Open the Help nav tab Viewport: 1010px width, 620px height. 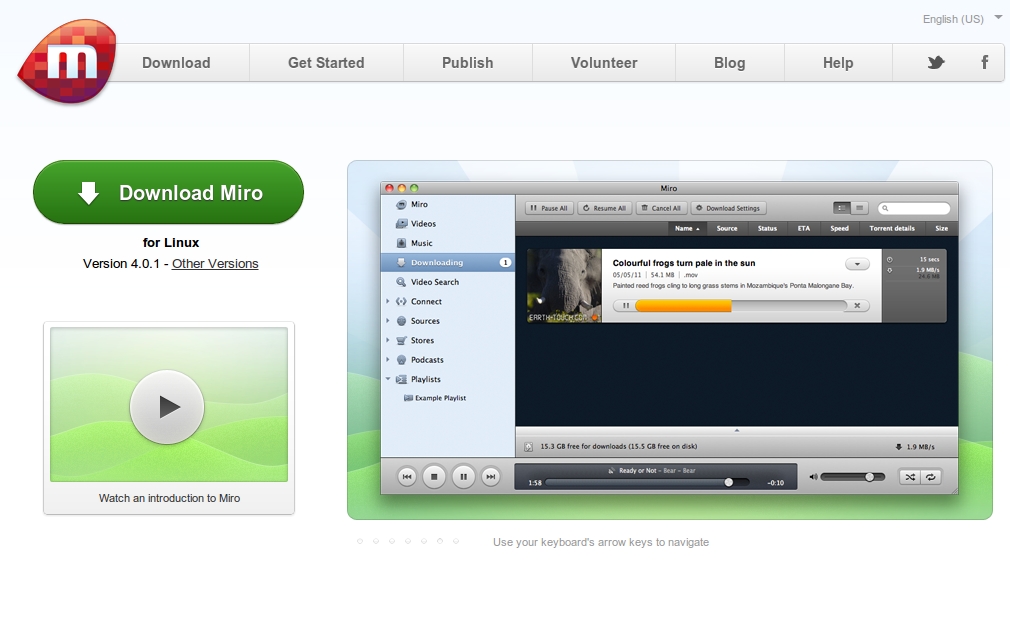[x=837, y=62]
